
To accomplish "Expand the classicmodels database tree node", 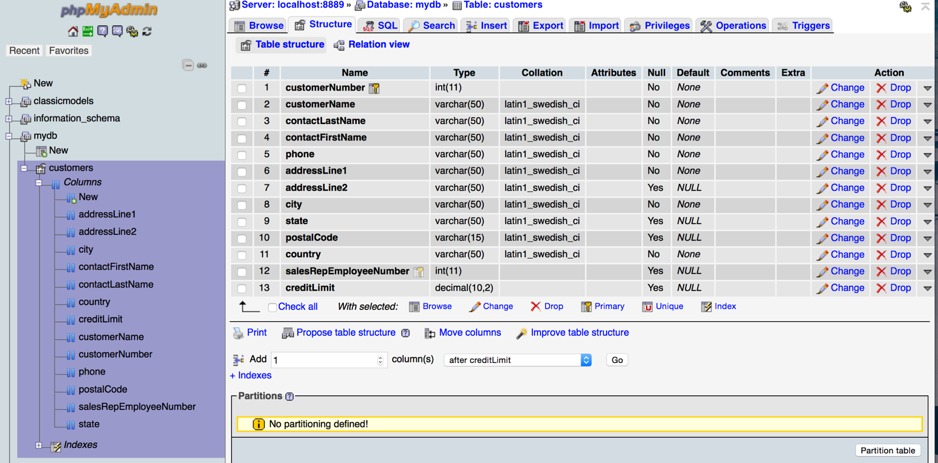I will [9, 101].
